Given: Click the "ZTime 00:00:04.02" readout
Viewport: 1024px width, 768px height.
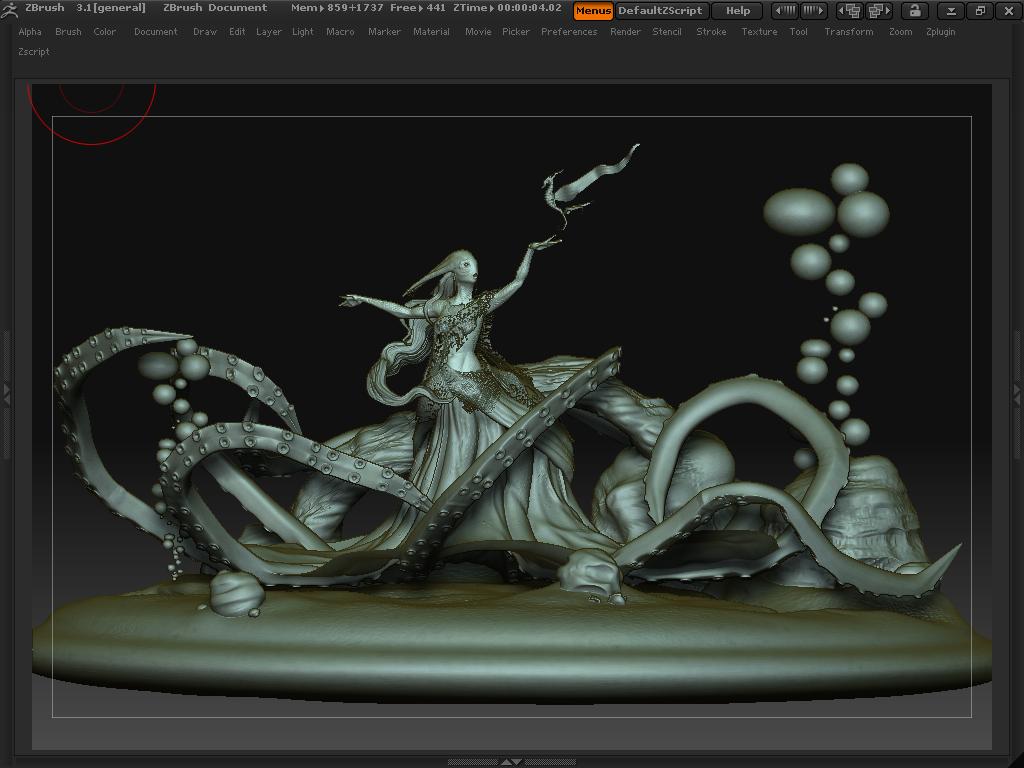Looking at the screenshot, I should tap(507, 8).
